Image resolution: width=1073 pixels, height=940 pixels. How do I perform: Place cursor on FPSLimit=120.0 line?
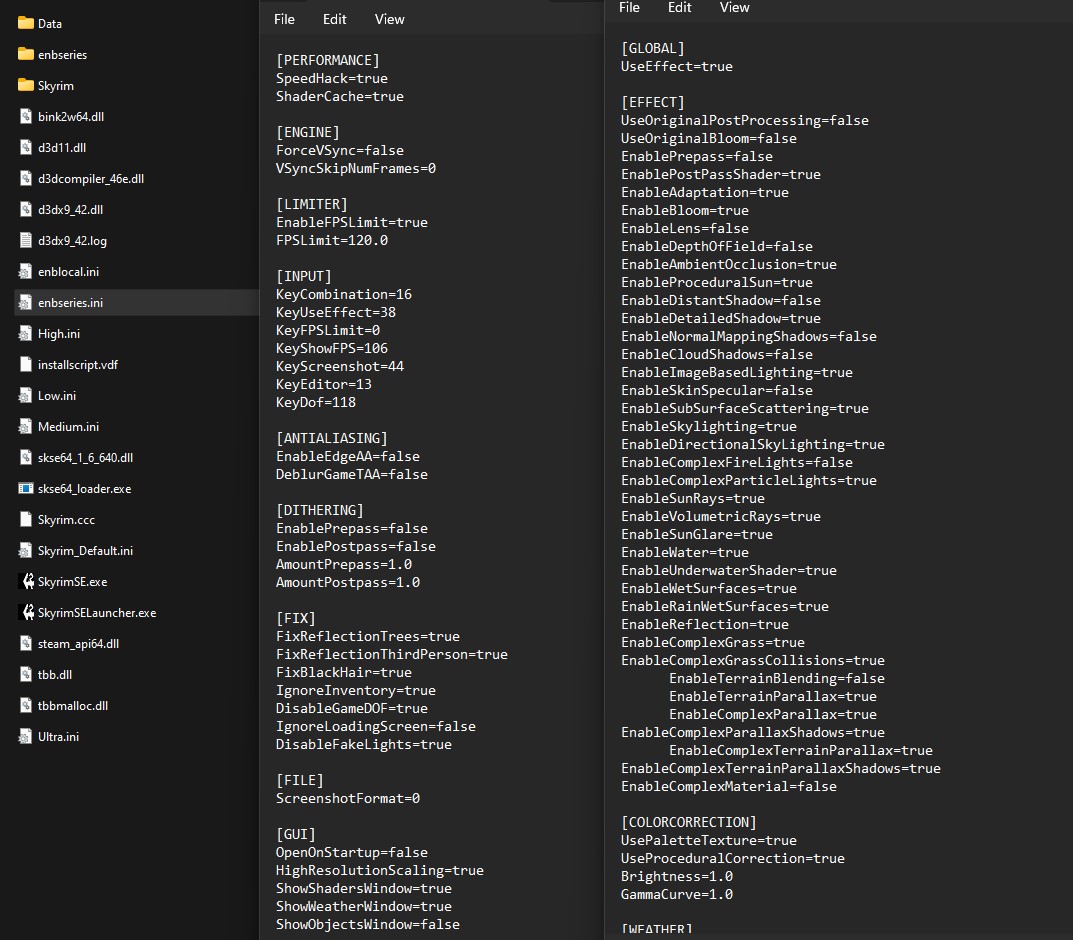(x=332, y=240)
